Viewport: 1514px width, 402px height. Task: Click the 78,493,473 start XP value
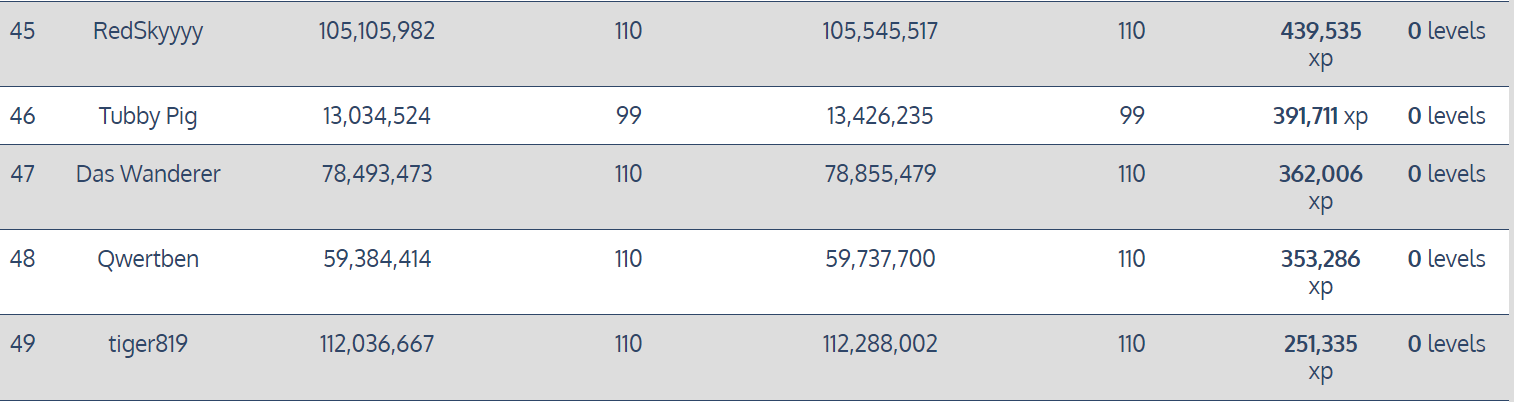tap(377, 174)
